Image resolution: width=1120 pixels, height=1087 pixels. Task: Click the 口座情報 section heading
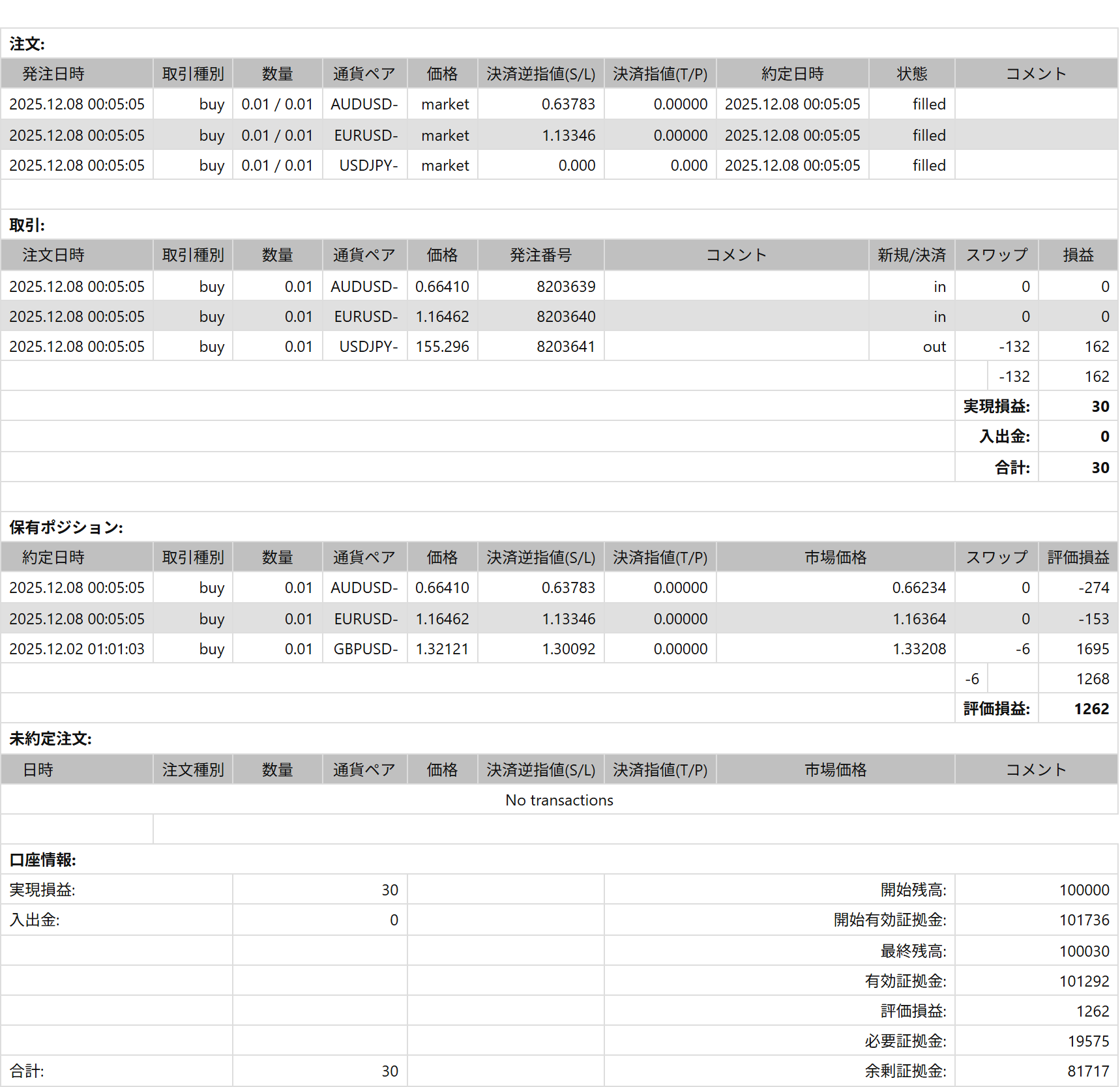click(x=42, y=860)
